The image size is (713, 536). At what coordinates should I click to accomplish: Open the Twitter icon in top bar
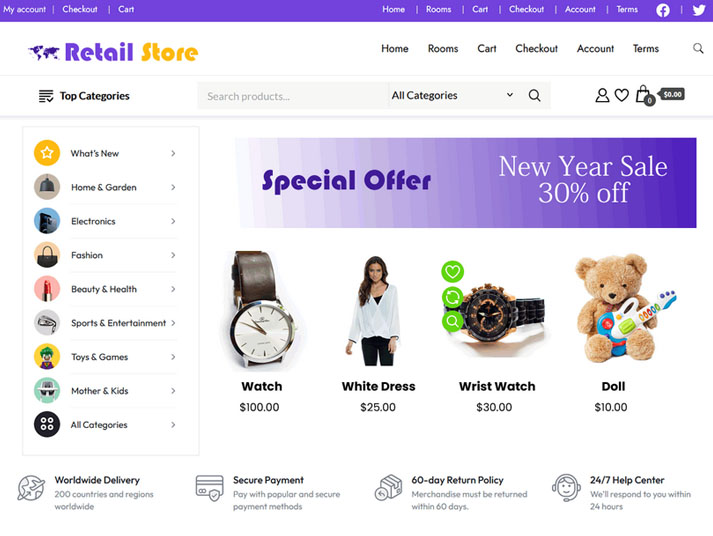point(698,10)
